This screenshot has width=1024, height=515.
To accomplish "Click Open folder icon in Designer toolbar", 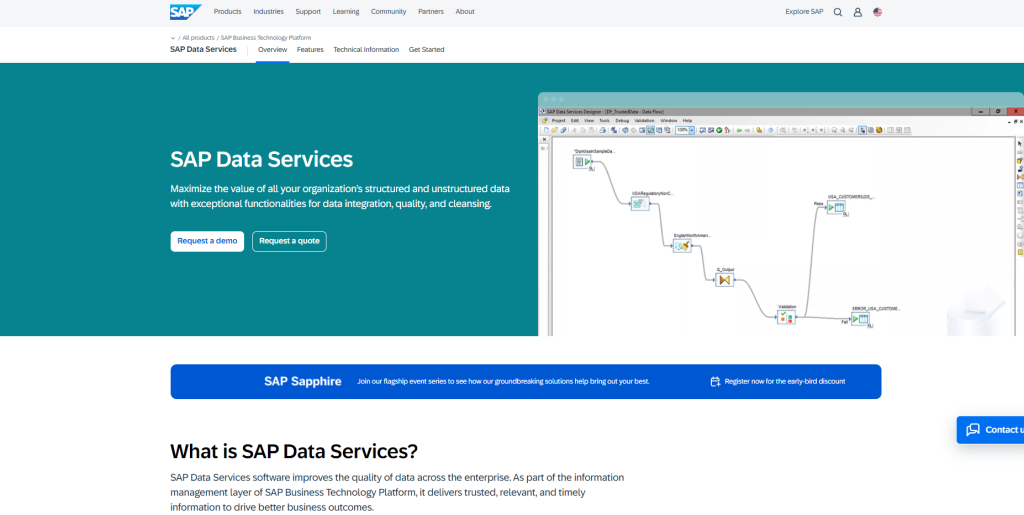I will click(554, 130).
